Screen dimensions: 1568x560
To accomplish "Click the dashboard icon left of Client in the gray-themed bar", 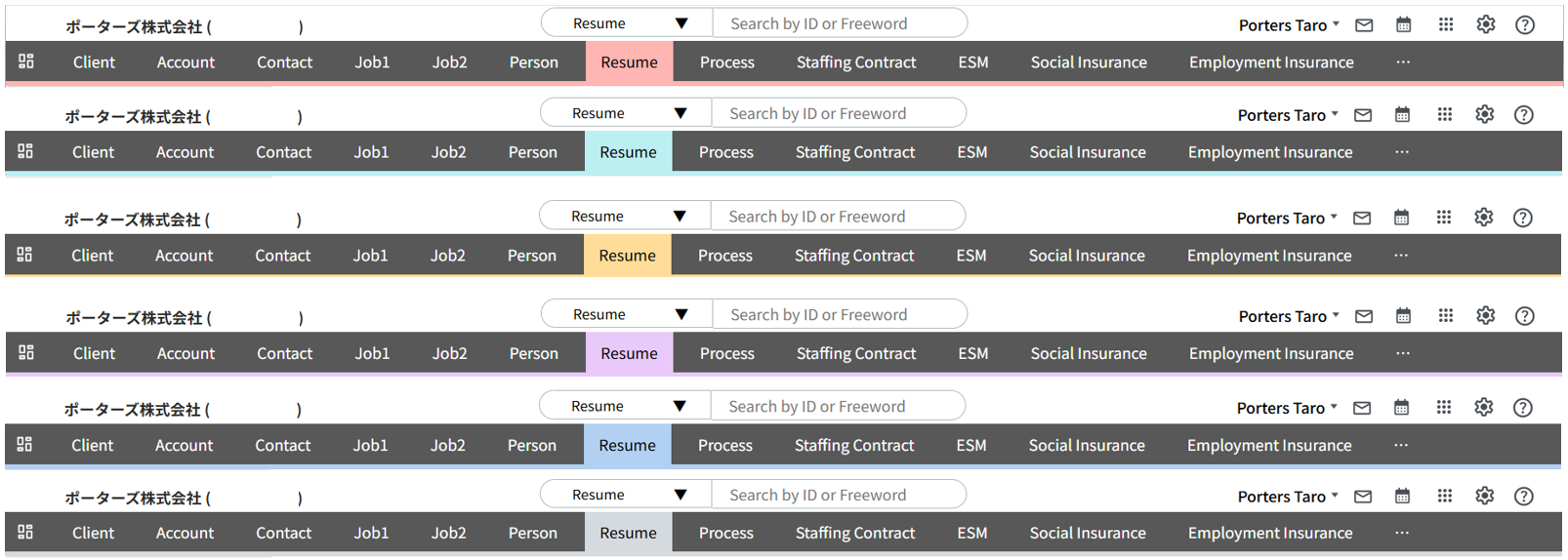I will tap(25, 532).
